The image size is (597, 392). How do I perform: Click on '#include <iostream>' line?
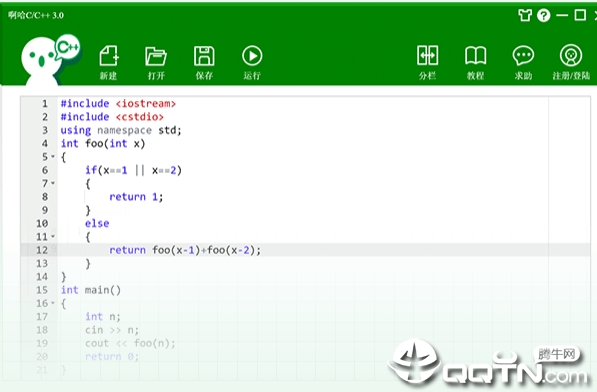coord(118,104)
